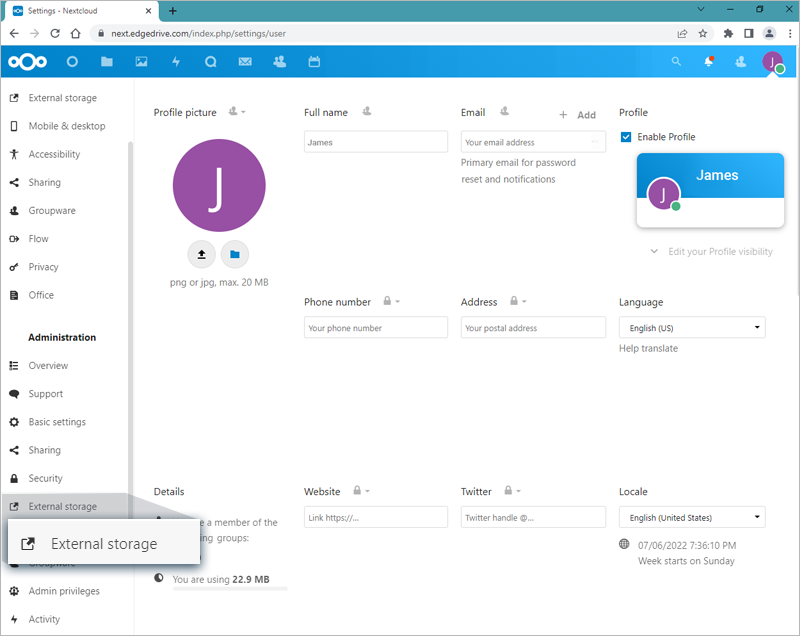Click the storage usage progress bar
Screen dimensions: 800x636
230,589
